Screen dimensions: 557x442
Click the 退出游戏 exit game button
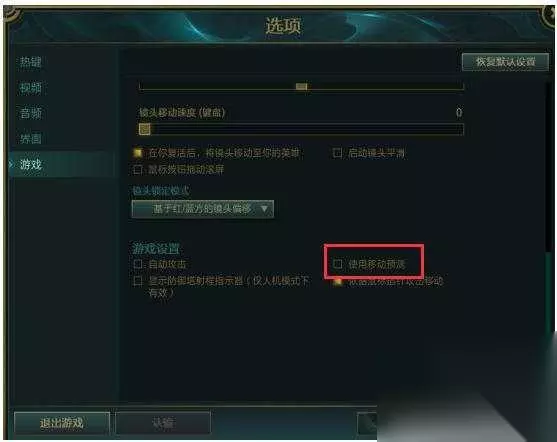[x=62, y=423]
